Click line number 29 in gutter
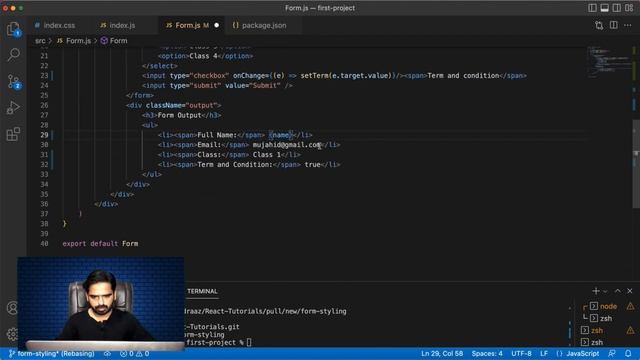 coord(44,135)
